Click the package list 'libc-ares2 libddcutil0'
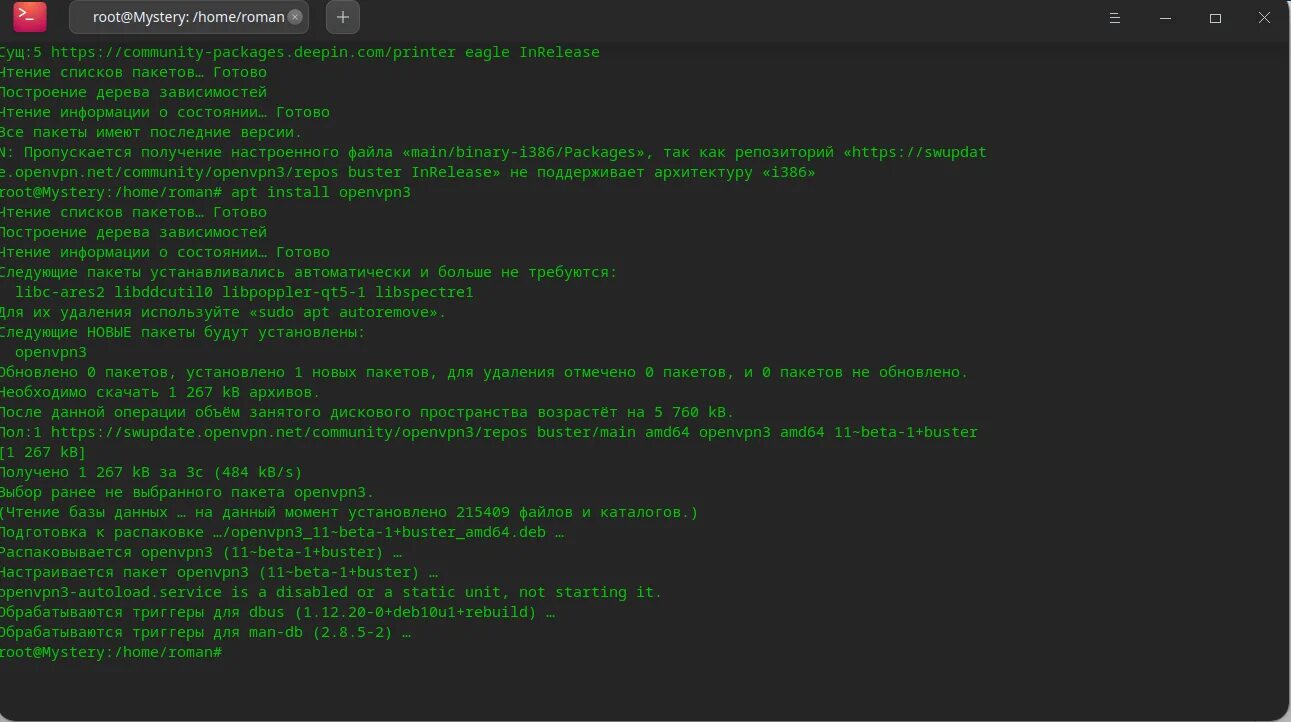This screenshot has height=722, width=1291. [x=115, y=292]
